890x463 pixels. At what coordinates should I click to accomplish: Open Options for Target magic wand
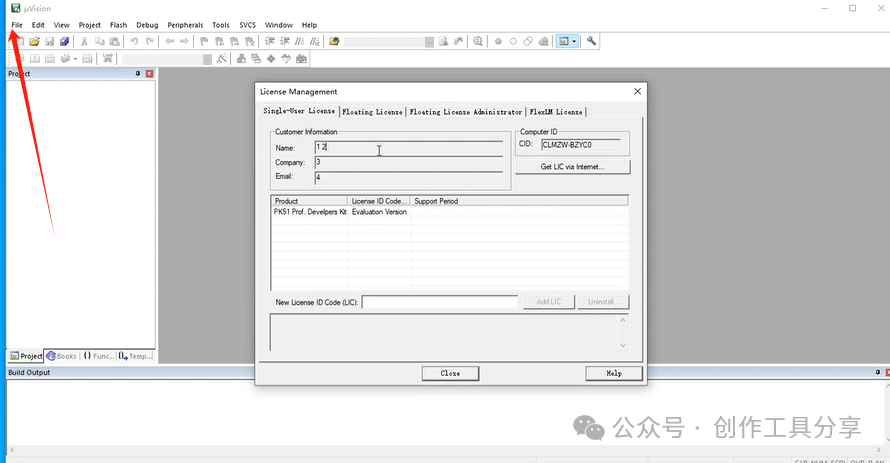coord(221,58)
